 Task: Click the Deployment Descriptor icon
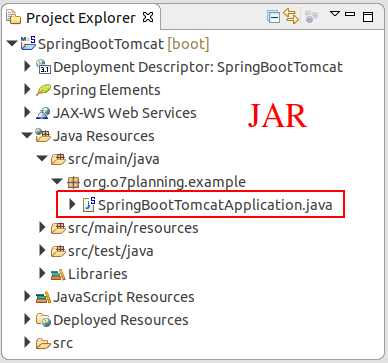coord(43,67)
